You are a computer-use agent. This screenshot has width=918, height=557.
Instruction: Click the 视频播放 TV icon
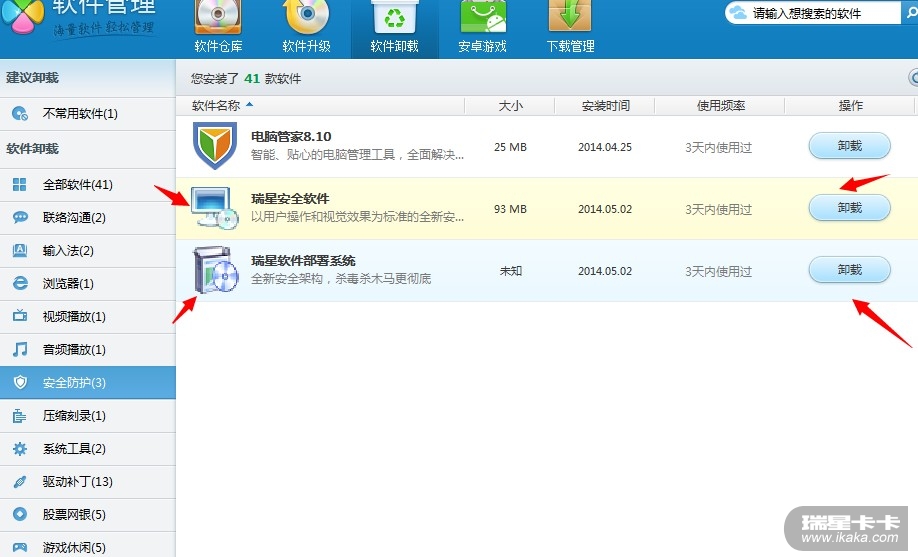pyautogui.click(x=20, y=316)
